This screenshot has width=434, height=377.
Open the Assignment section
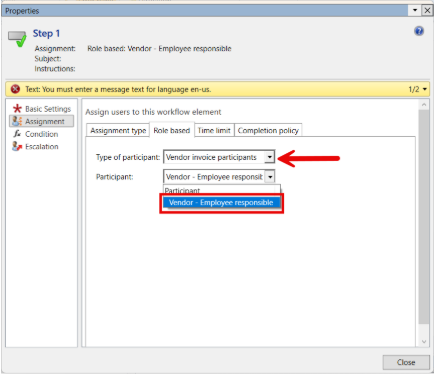pyautogui.click(x=42, y=121)
